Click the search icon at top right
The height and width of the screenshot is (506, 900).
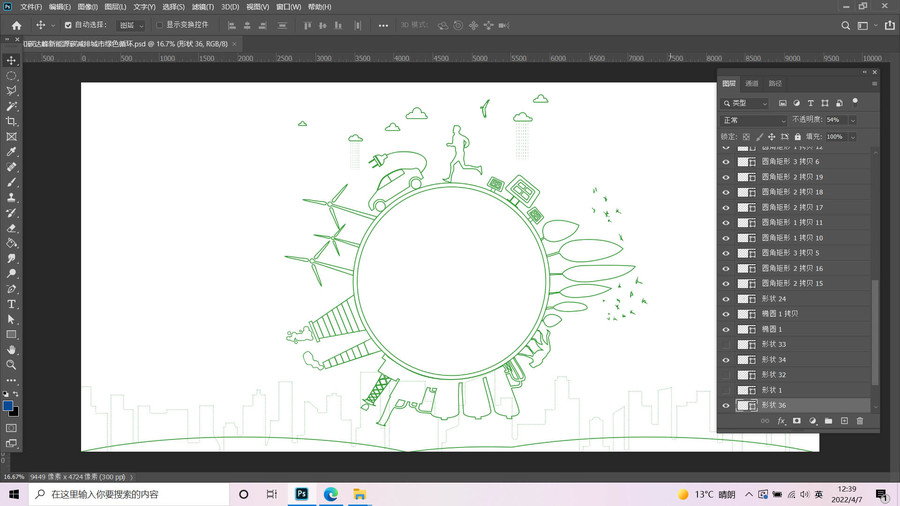coord(845,25)
